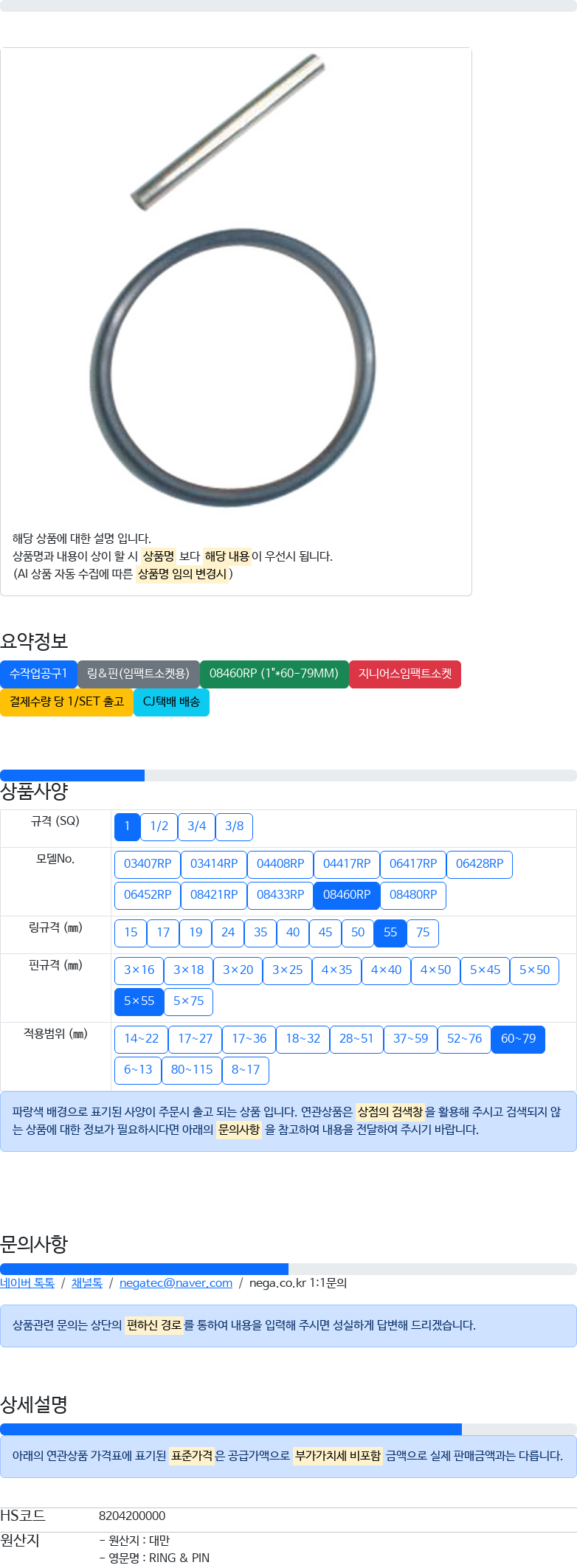This screenshot has width=577, height=1568.
Task: Choose model 08480RP
Action: click(x=413, y=895)
